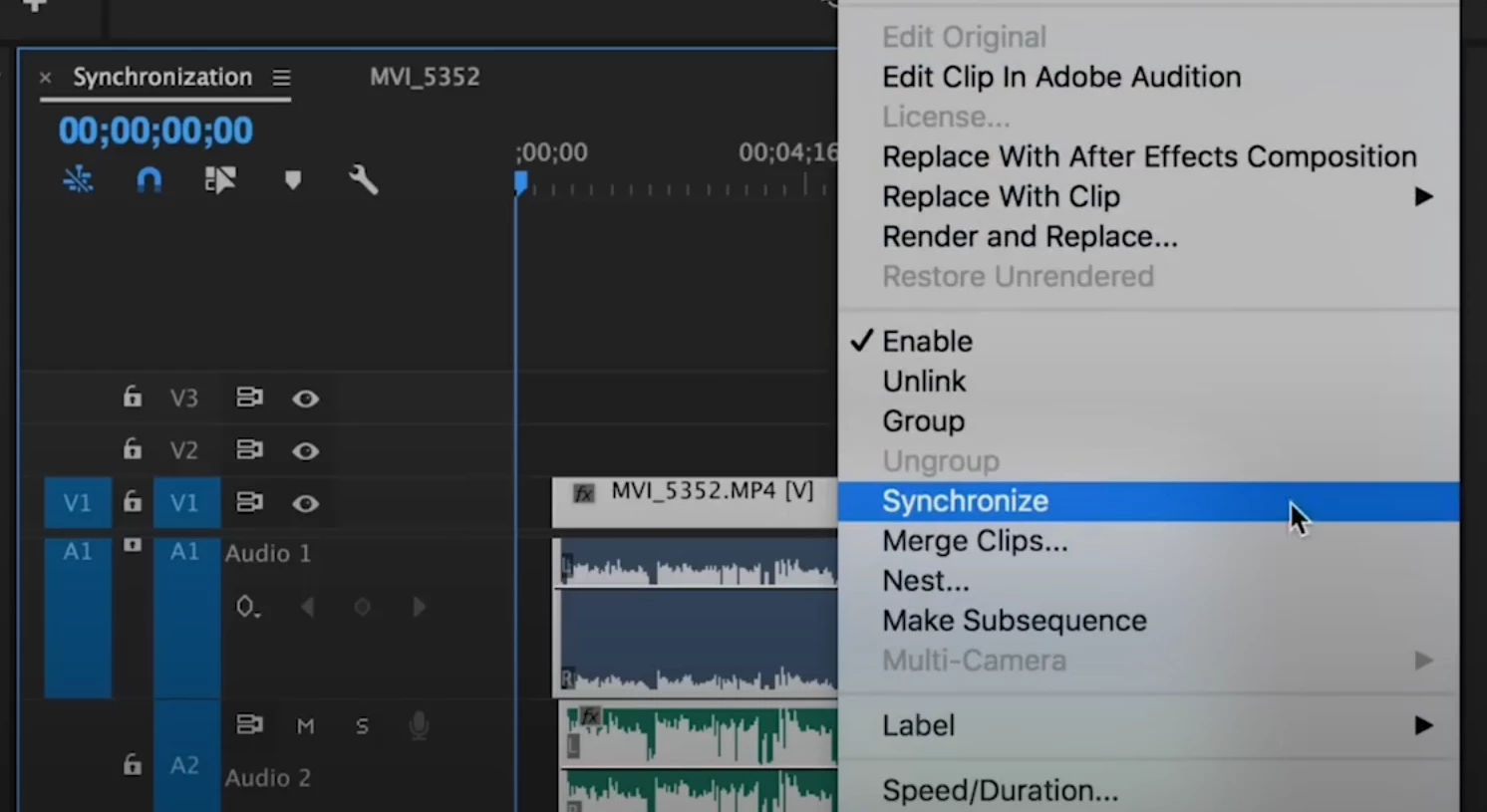1487x812 pixels.
Task: Toggle sync lock on A2 track
Action: click(x=249, y=724)
